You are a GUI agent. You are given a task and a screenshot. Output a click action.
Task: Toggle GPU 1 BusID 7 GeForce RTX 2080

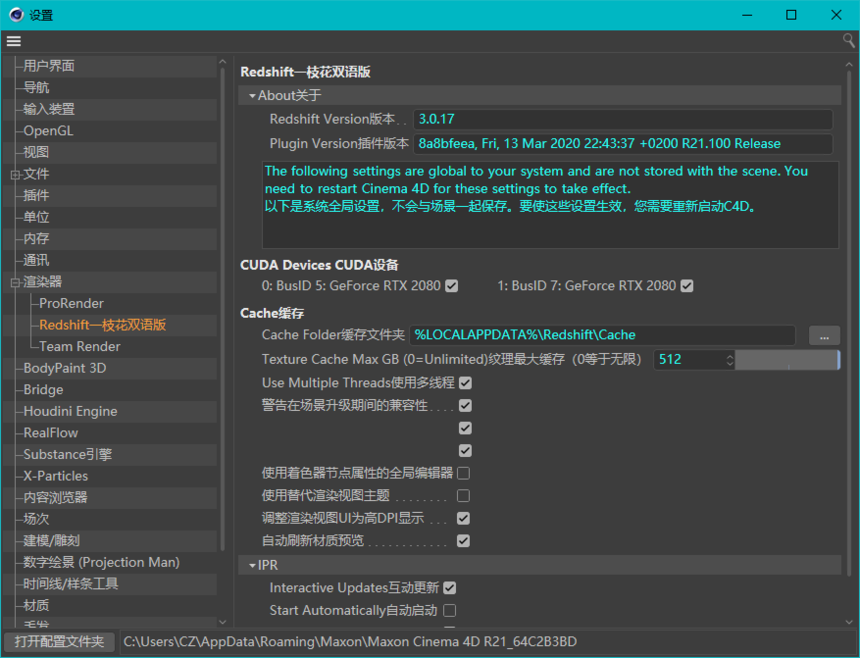[x=687, y=286]
